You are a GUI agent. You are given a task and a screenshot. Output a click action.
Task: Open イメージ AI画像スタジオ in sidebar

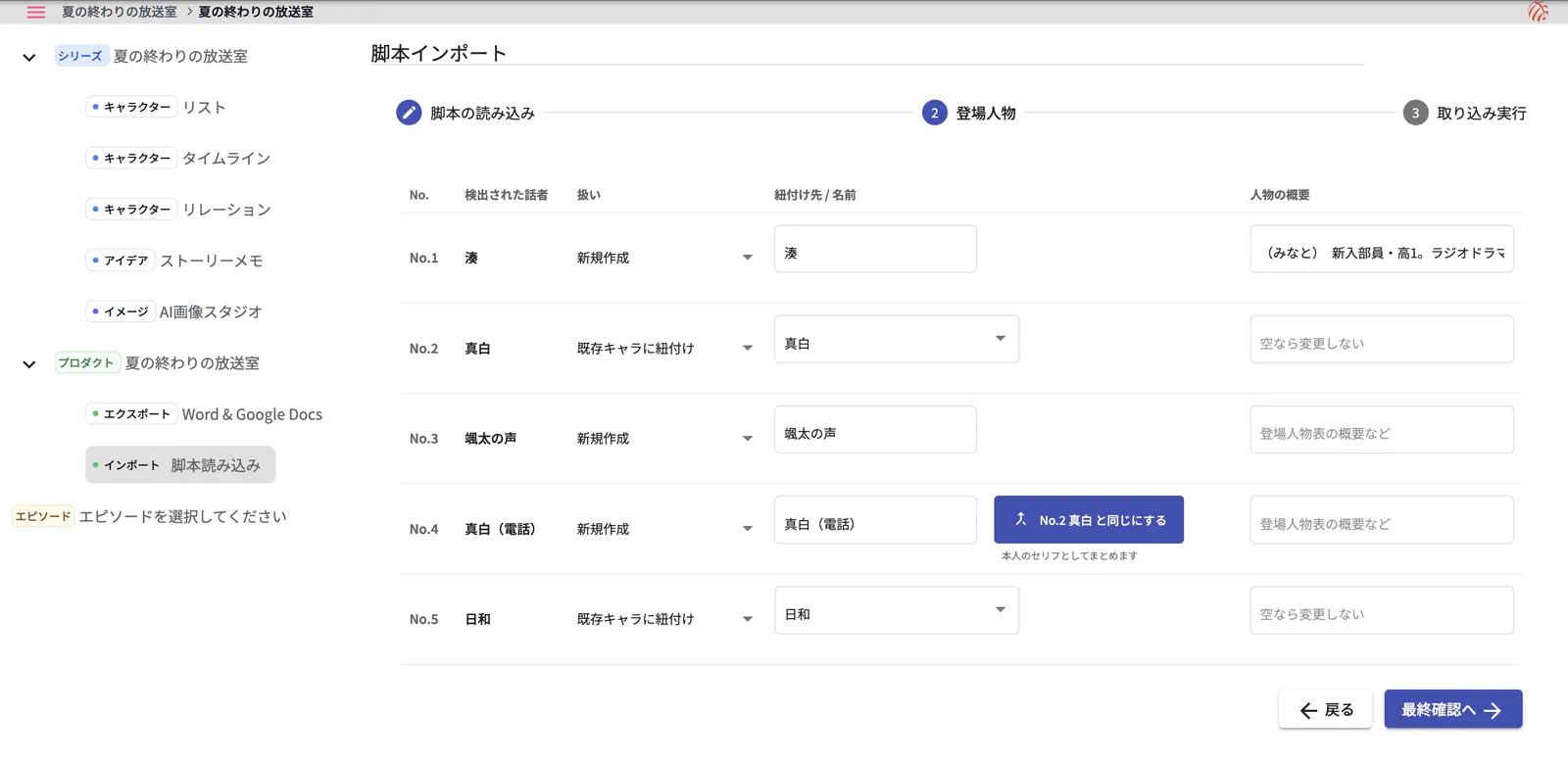(x=174, y=311)
